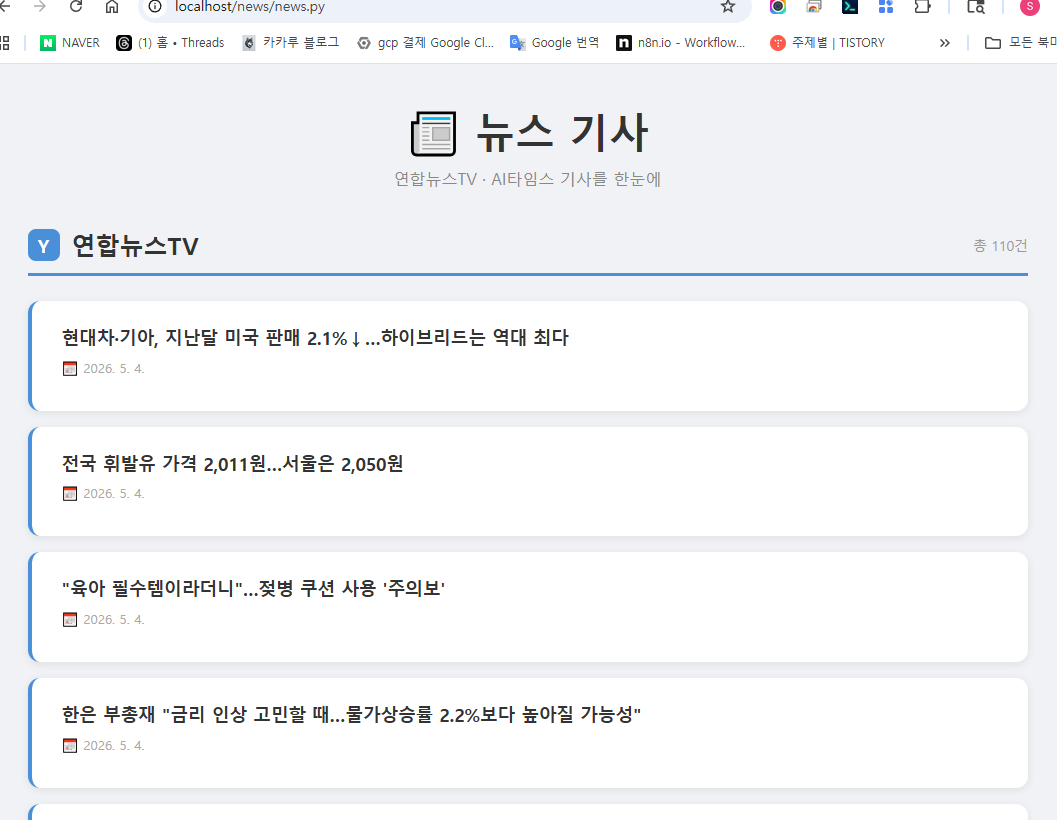This screenshot has width=1057, height=820.
Task: Open the extensions puzzle icon
Action: pos(922,7)
